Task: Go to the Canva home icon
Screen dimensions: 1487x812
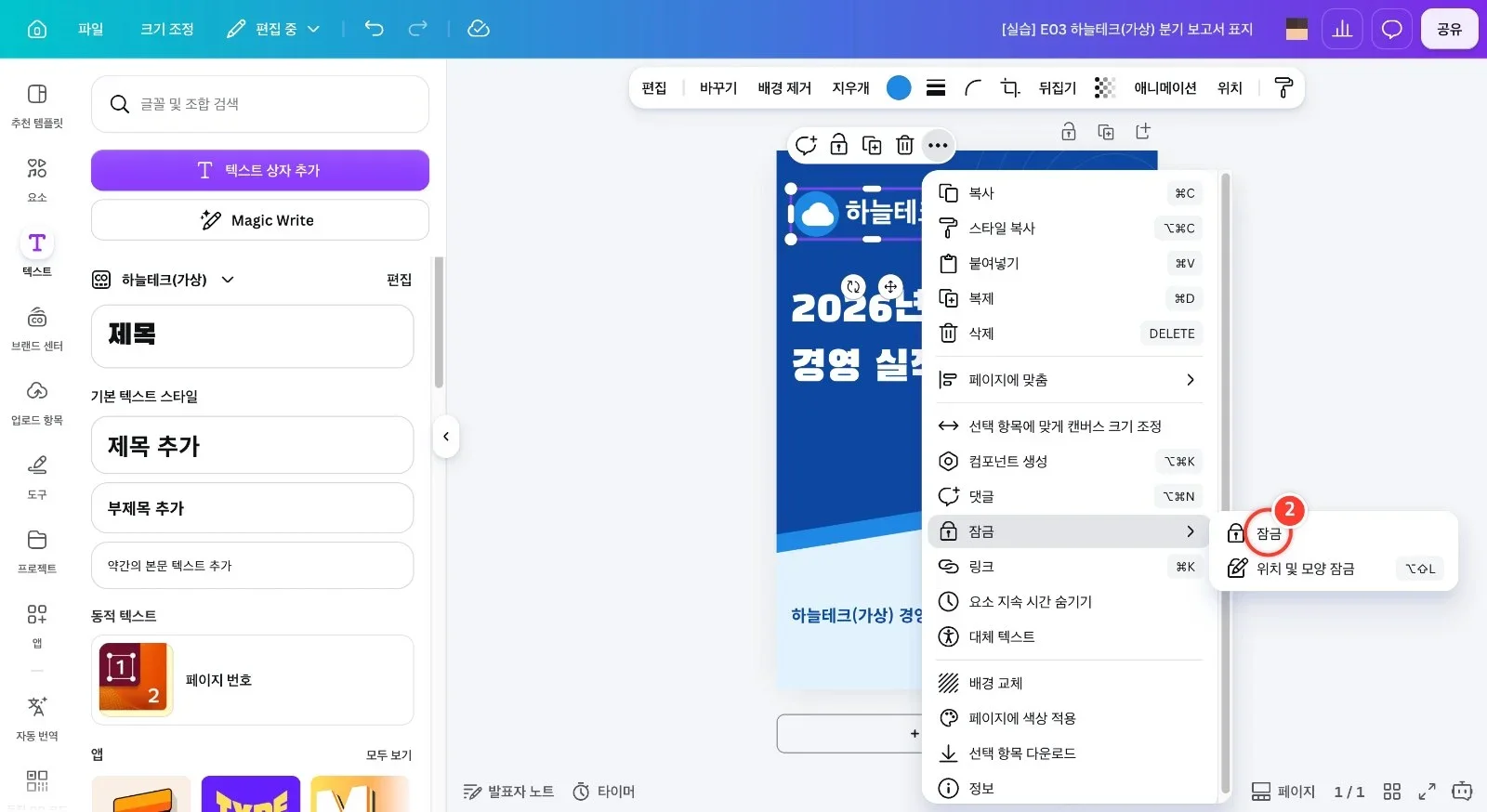Action: coord(37,29)
